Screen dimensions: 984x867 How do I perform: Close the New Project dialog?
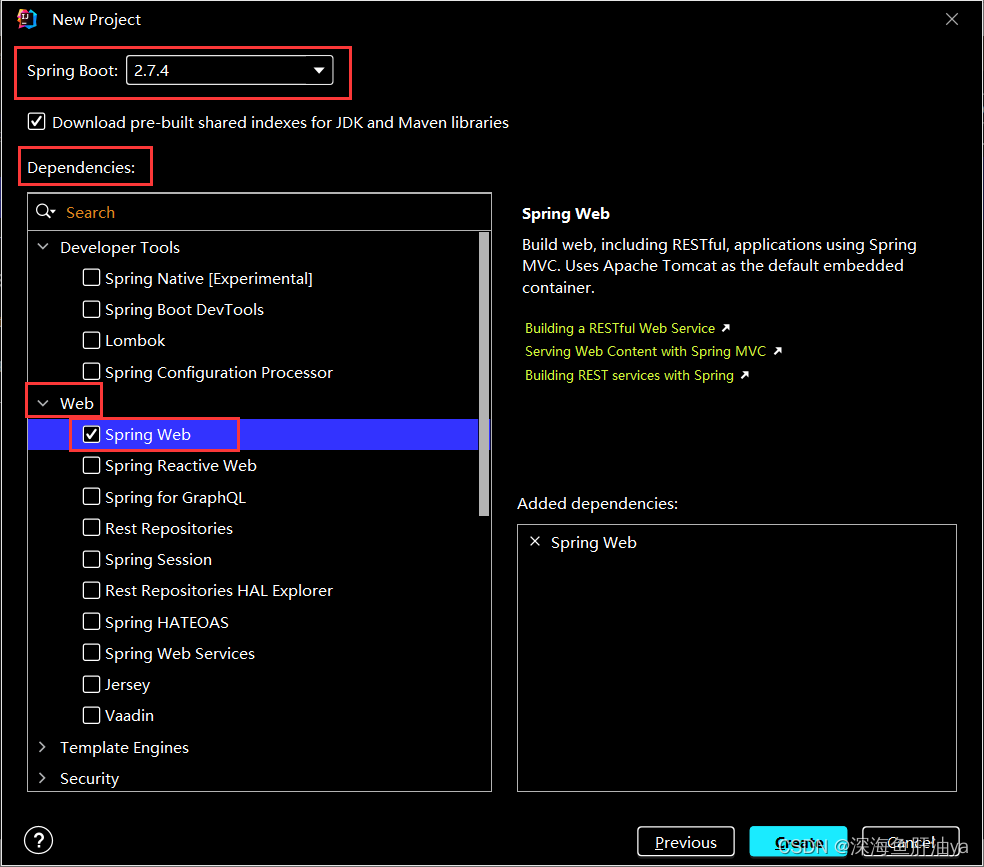coord(951,19)
